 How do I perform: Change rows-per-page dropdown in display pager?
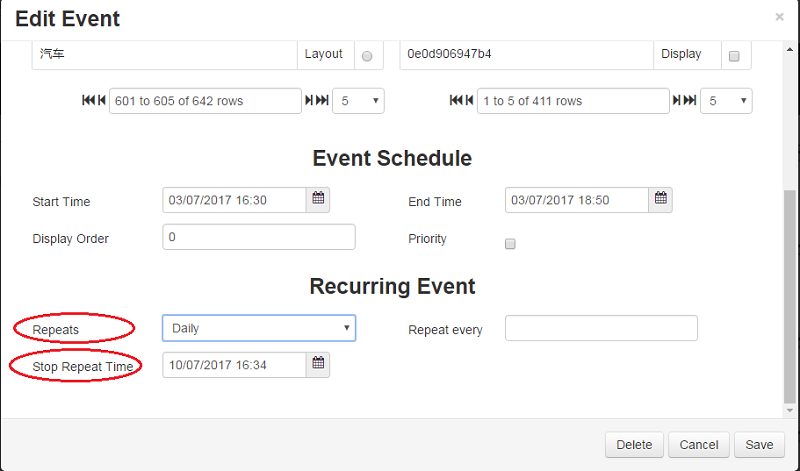726,101
